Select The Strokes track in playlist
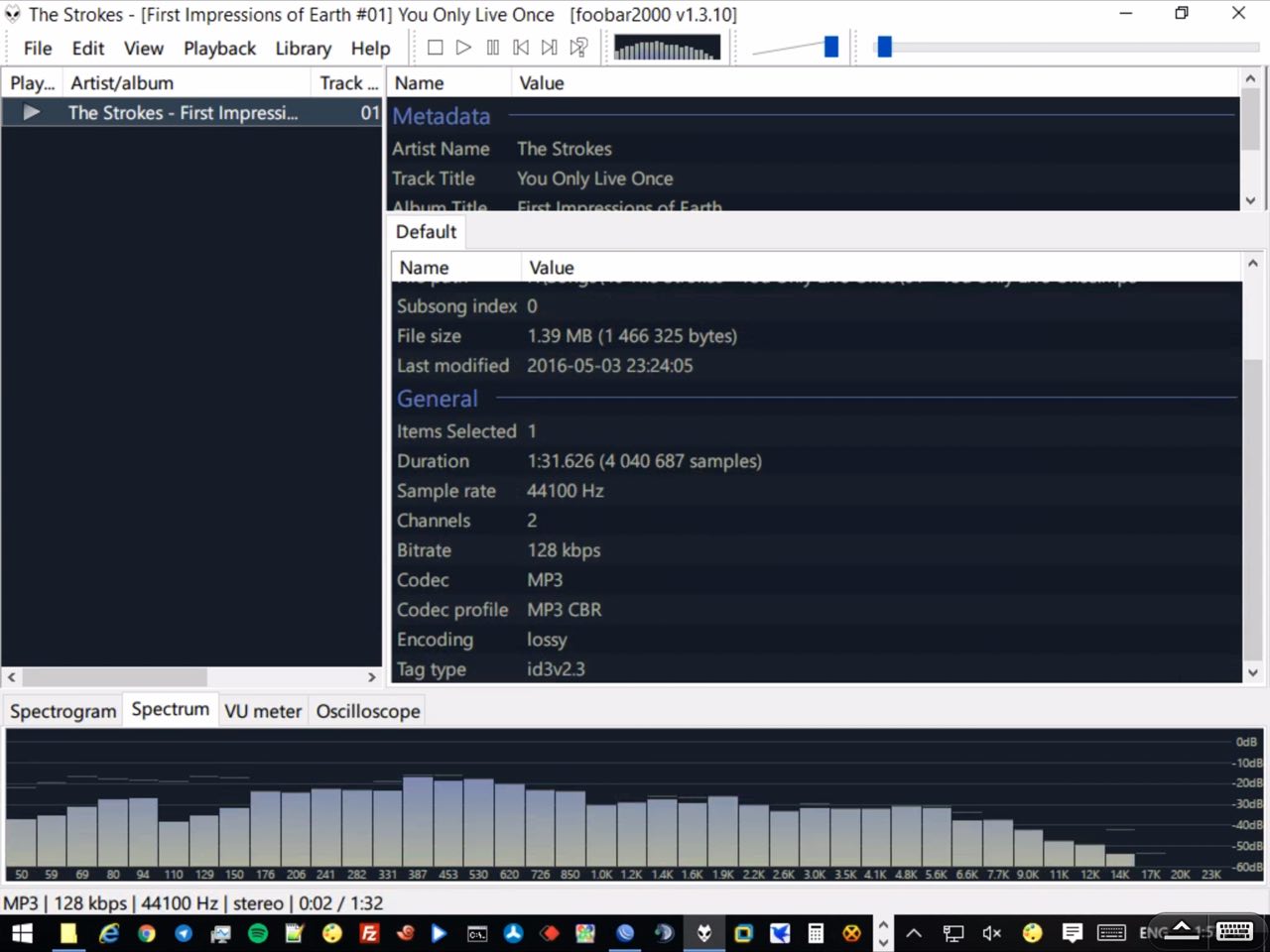This screenshot has height=952, width=1270. [183, 113]
